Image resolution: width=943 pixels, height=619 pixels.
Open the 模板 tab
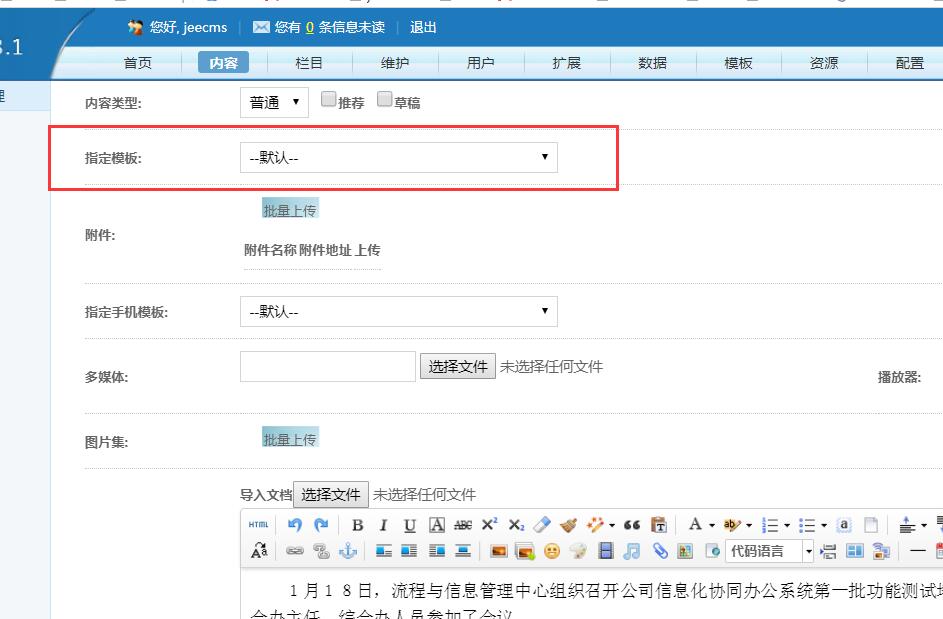(x=739, y=63)
